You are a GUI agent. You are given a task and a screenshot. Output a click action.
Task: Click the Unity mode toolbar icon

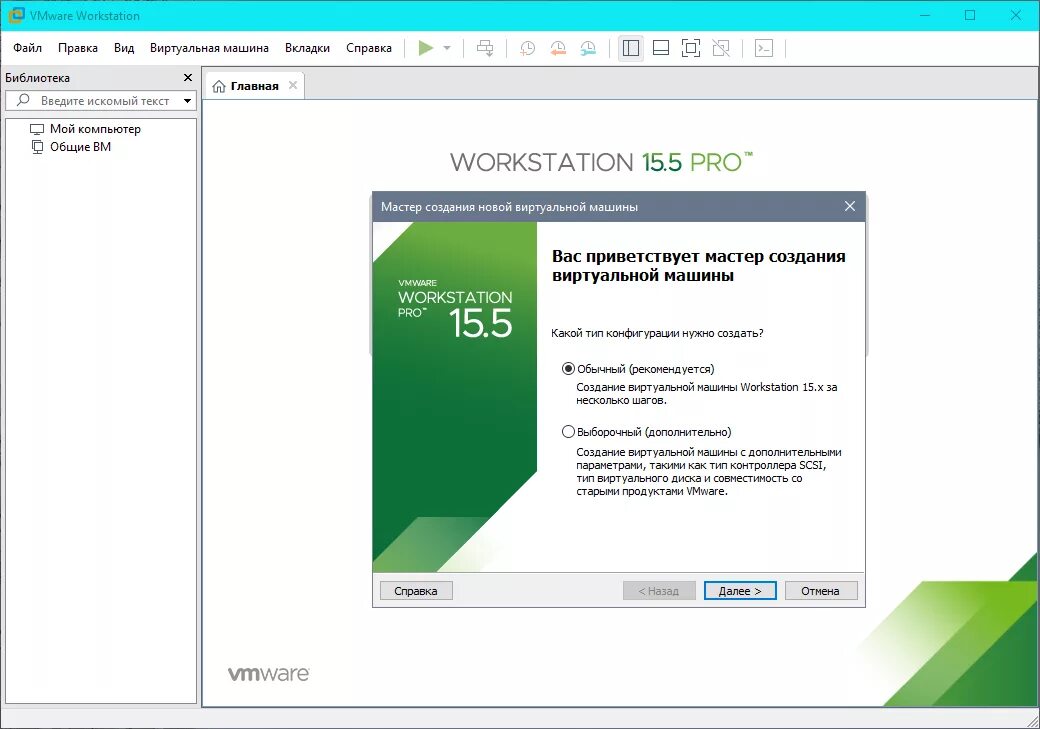[721, 48]
